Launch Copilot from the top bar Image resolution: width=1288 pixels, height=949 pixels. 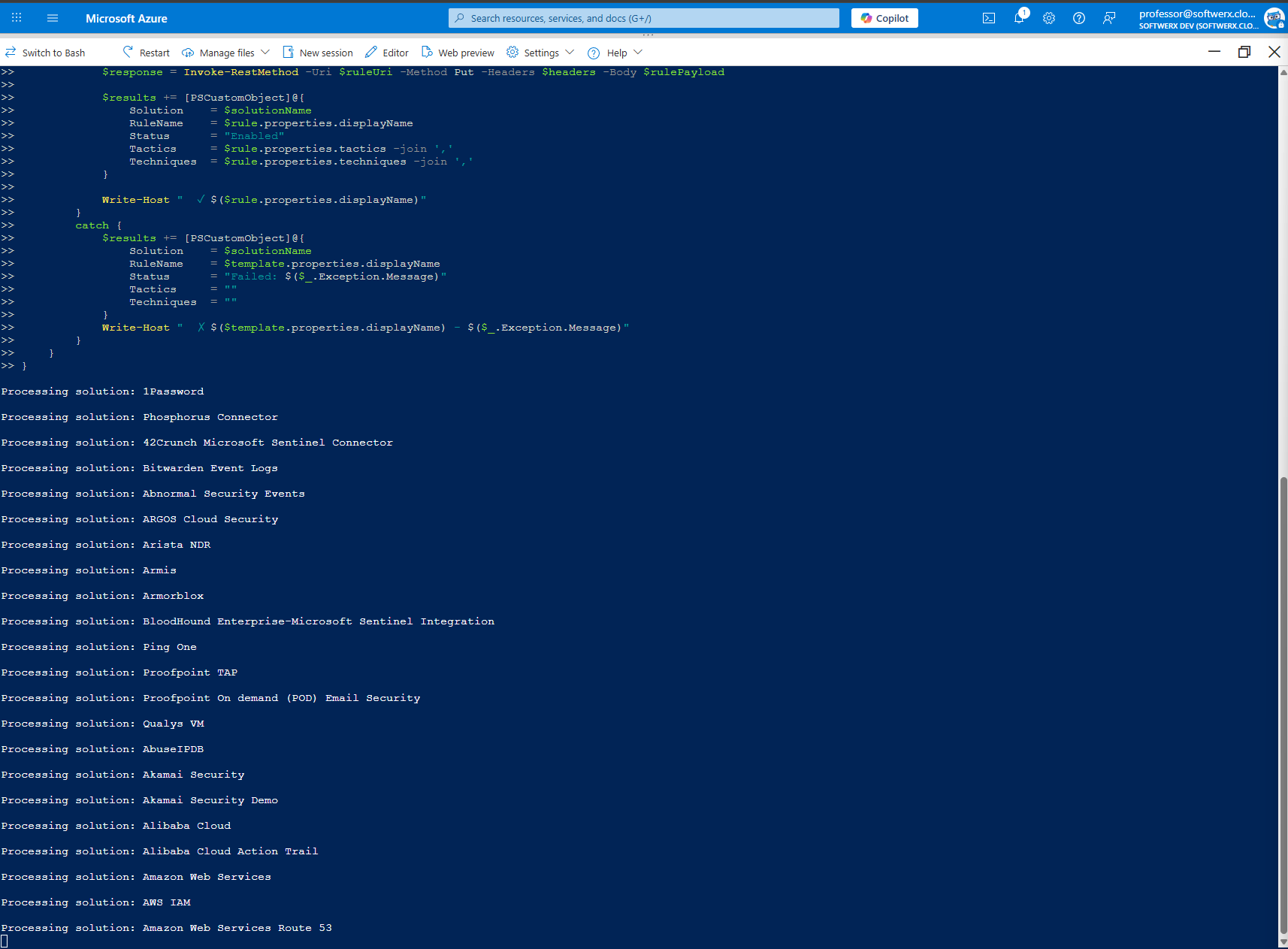pos(884,18)
